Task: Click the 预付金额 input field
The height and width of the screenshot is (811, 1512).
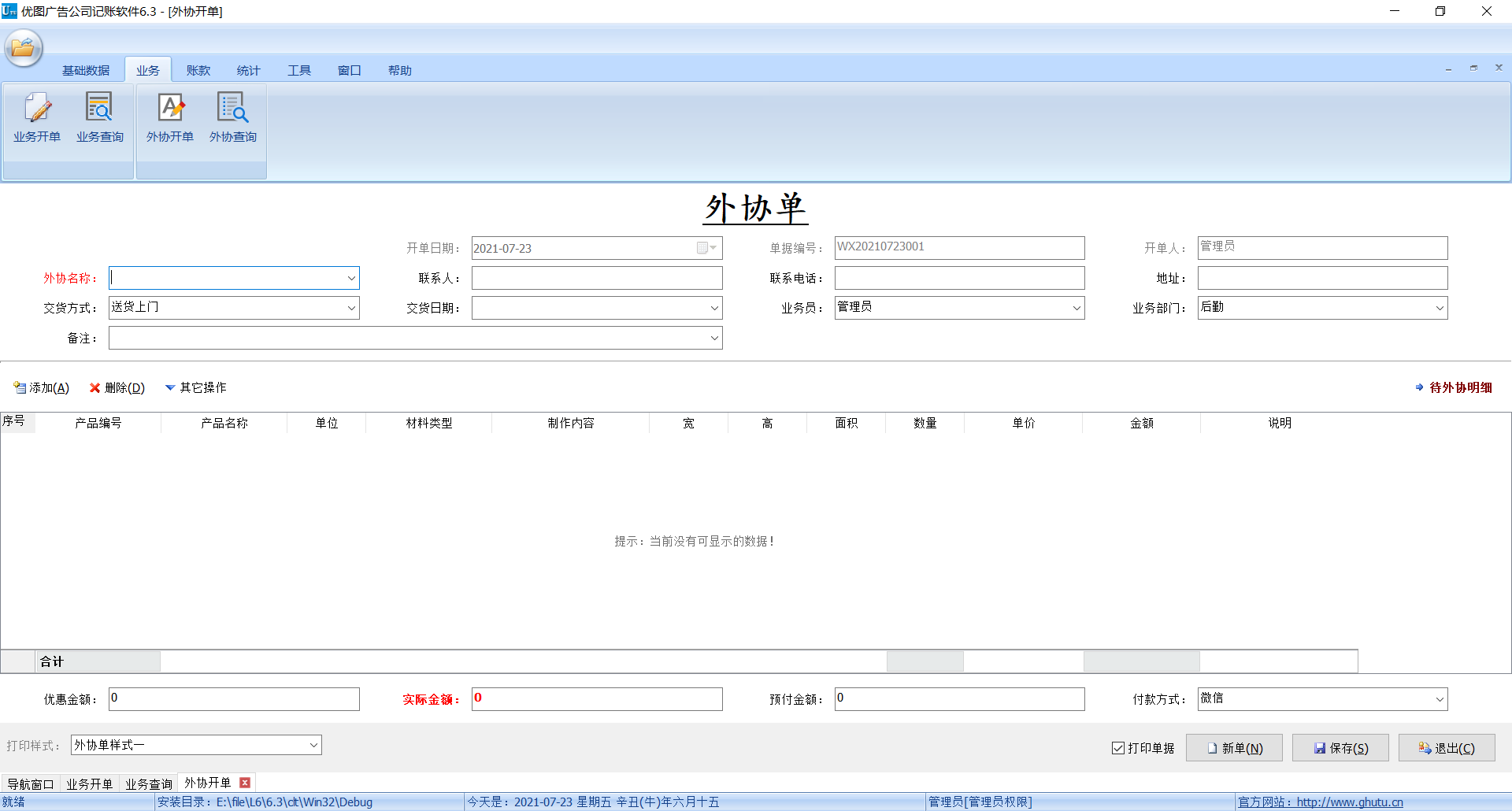Action: 960,699
